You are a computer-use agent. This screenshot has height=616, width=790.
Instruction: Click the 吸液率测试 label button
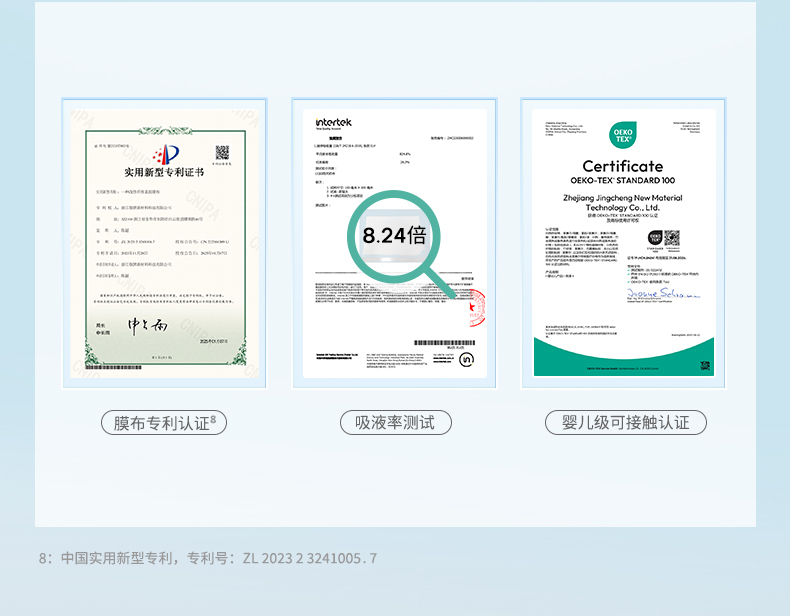(x=394, y=422)
